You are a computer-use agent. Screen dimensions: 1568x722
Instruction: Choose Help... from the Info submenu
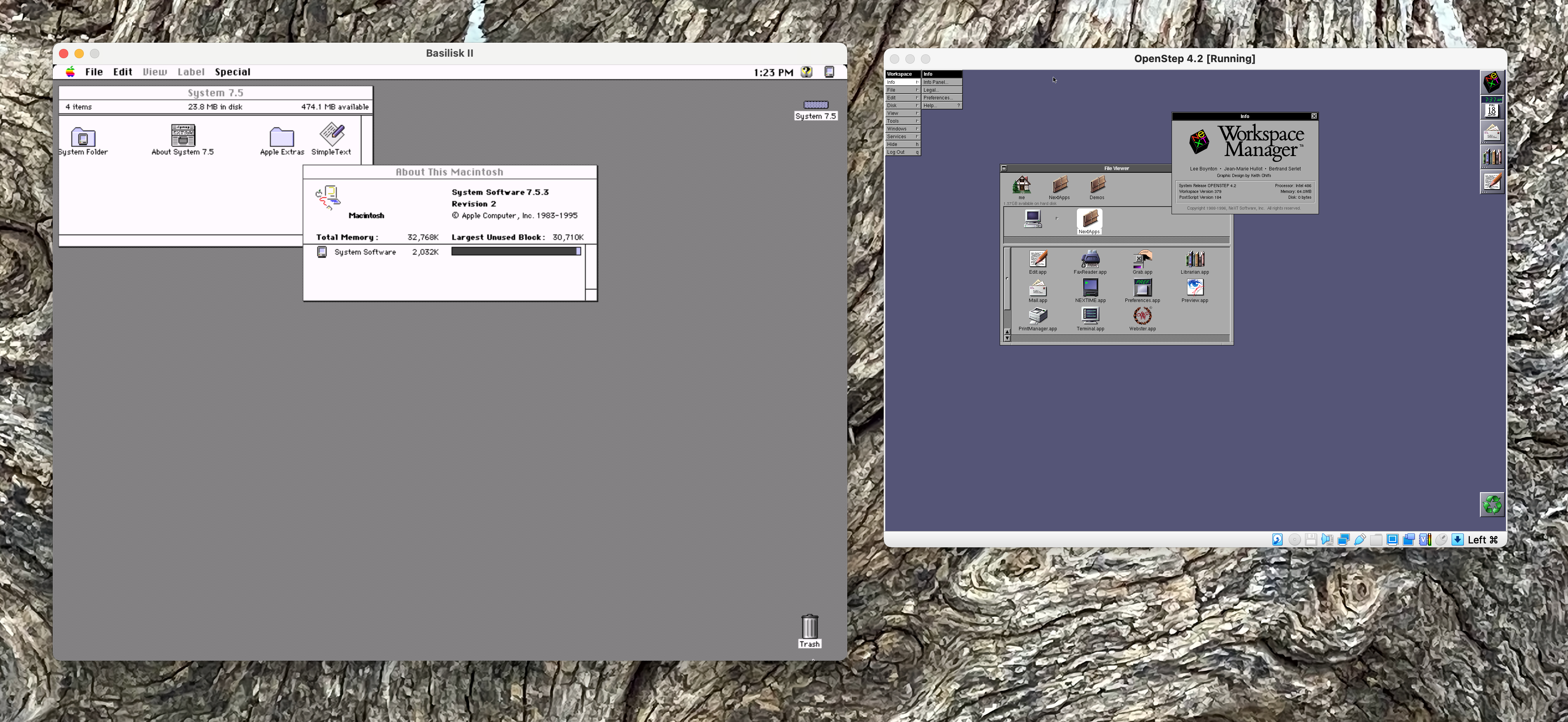[x=941, y=106]
